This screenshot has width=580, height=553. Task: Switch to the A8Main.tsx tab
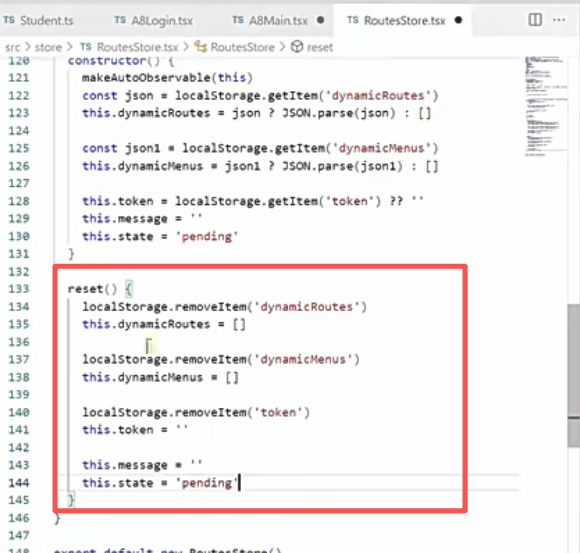coord(278,21)
